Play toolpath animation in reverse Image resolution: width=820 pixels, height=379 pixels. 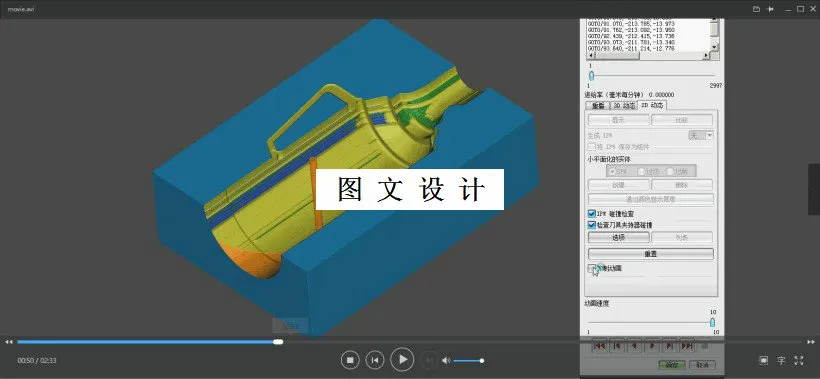(x=634, y=346)
